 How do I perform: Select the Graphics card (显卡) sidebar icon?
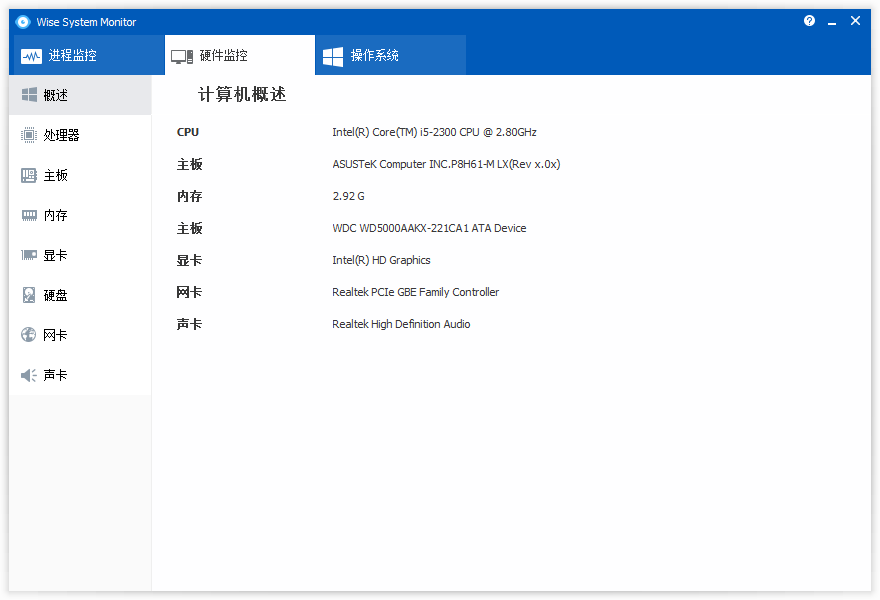pyautogui.click(x=27, y=255)
